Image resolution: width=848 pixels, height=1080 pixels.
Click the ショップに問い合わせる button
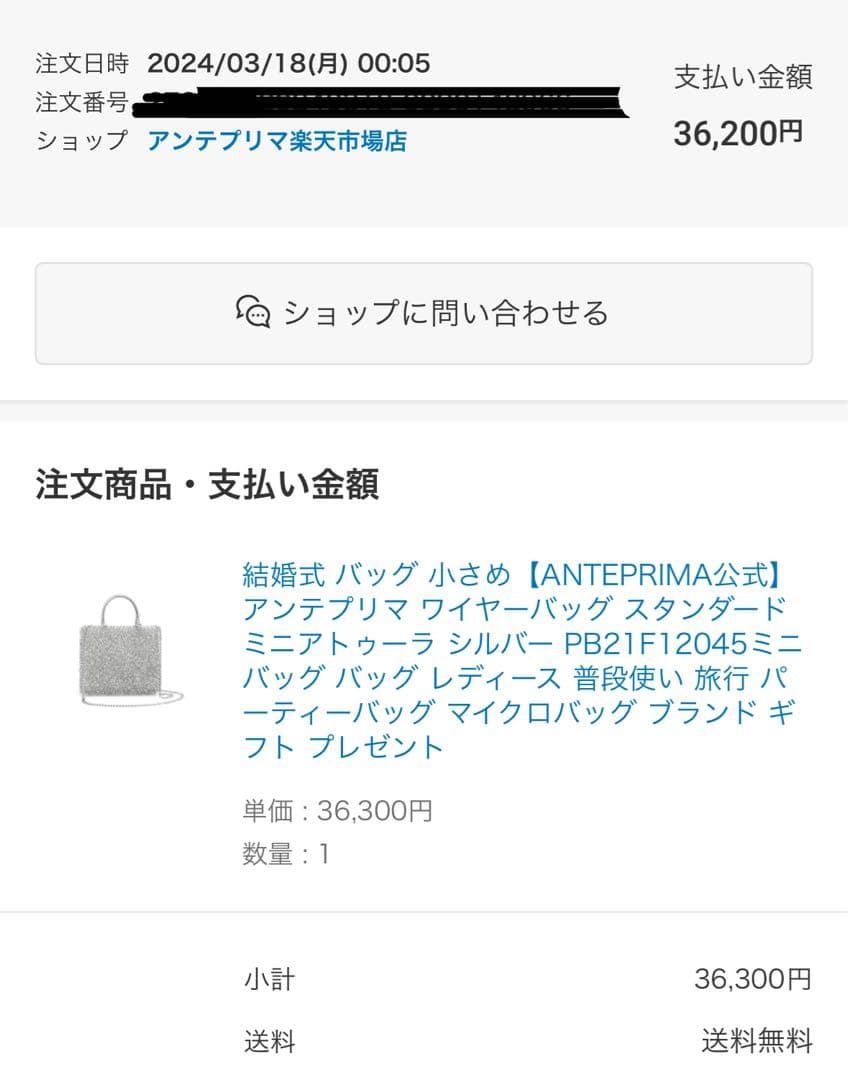point(424,313)
